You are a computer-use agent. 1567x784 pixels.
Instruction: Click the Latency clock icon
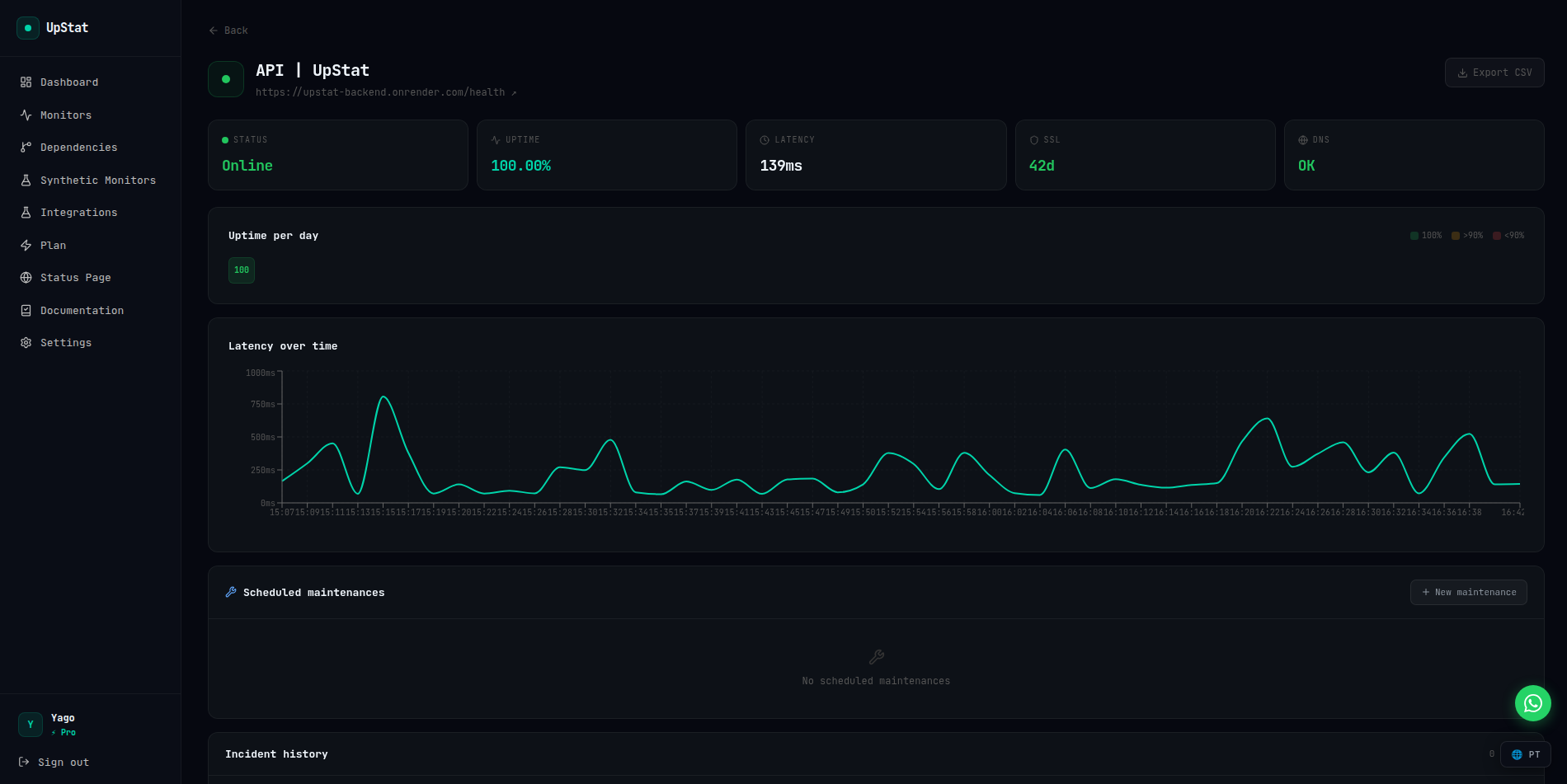pos(765,140)
